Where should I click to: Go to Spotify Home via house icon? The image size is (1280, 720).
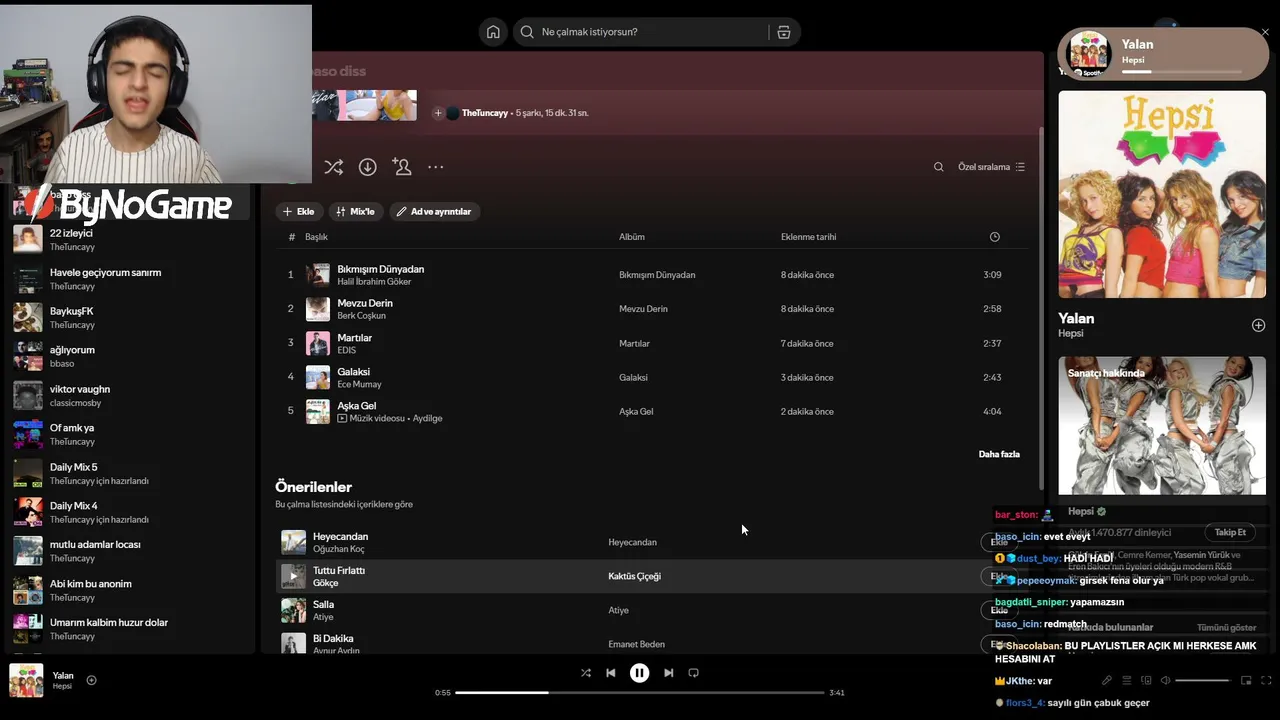pos(493,32)
